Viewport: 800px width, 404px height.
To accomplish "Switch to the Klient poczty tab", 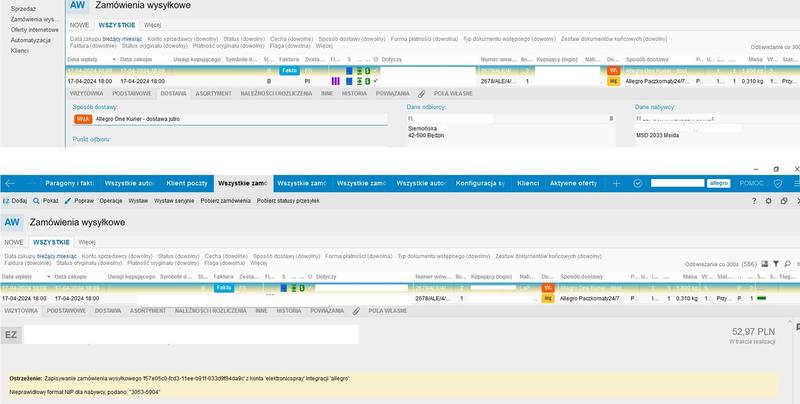I will click(x=187, y=183).
